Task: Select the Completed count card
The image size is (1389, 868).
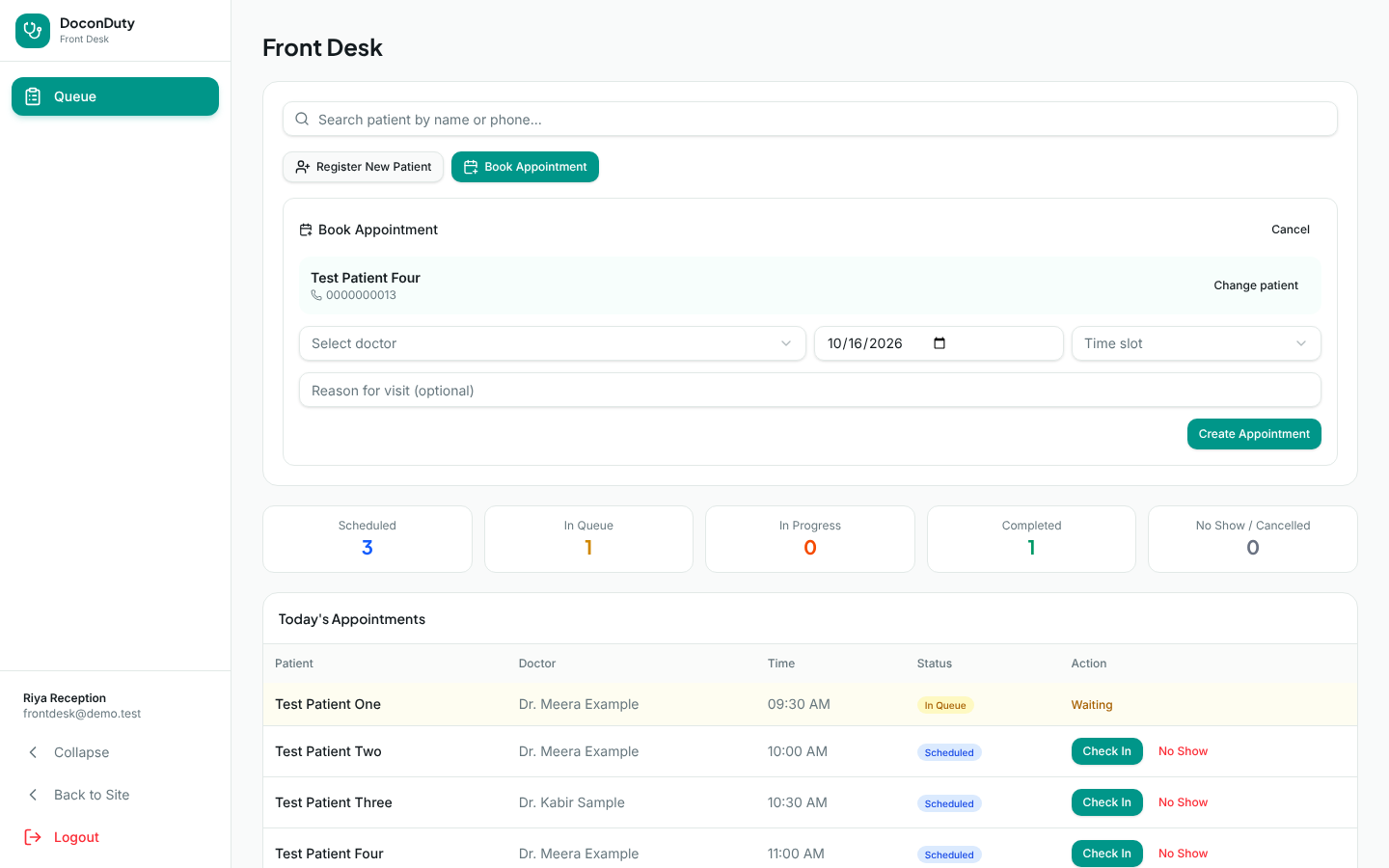Action: click(1031, 539)
